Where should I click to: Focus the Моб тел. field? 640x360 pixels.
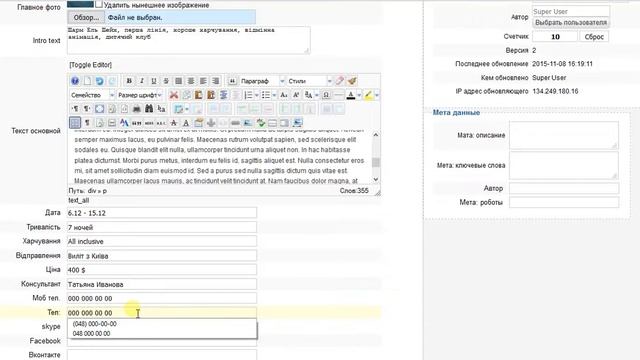[x=162, y=298]
